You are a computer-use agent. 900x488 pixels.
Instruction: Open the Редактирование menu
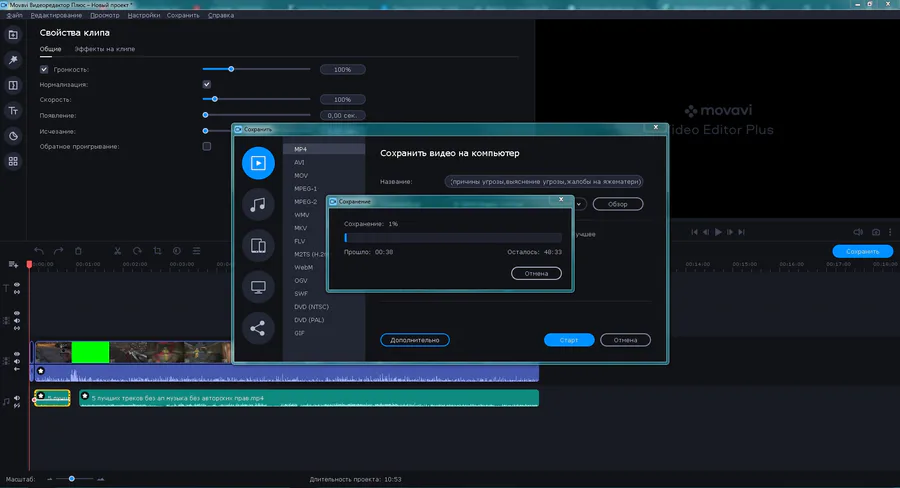point(56,16)
